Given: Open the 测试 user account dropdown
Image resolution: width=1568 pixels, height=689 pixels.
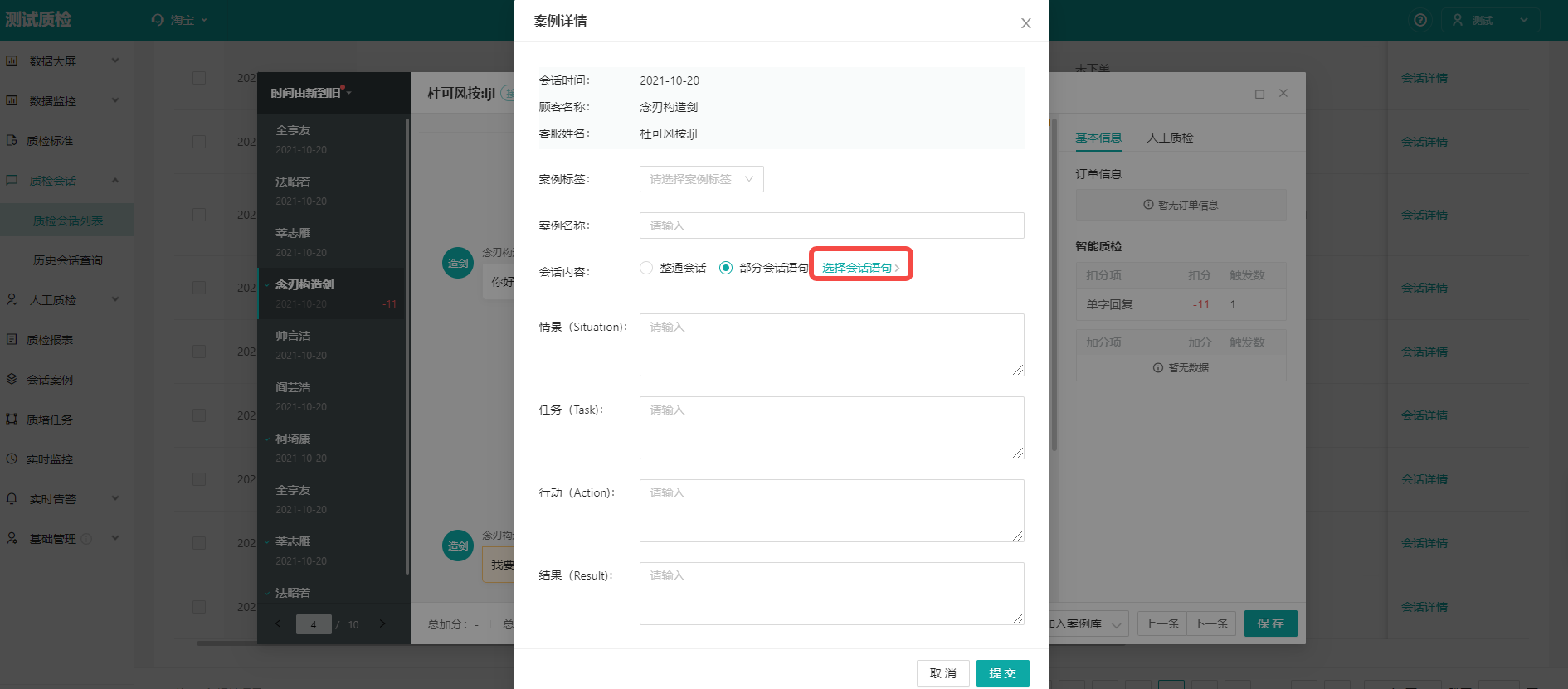Looking at the screenshot, I should pyautogui.click(x=1492, y=20).
